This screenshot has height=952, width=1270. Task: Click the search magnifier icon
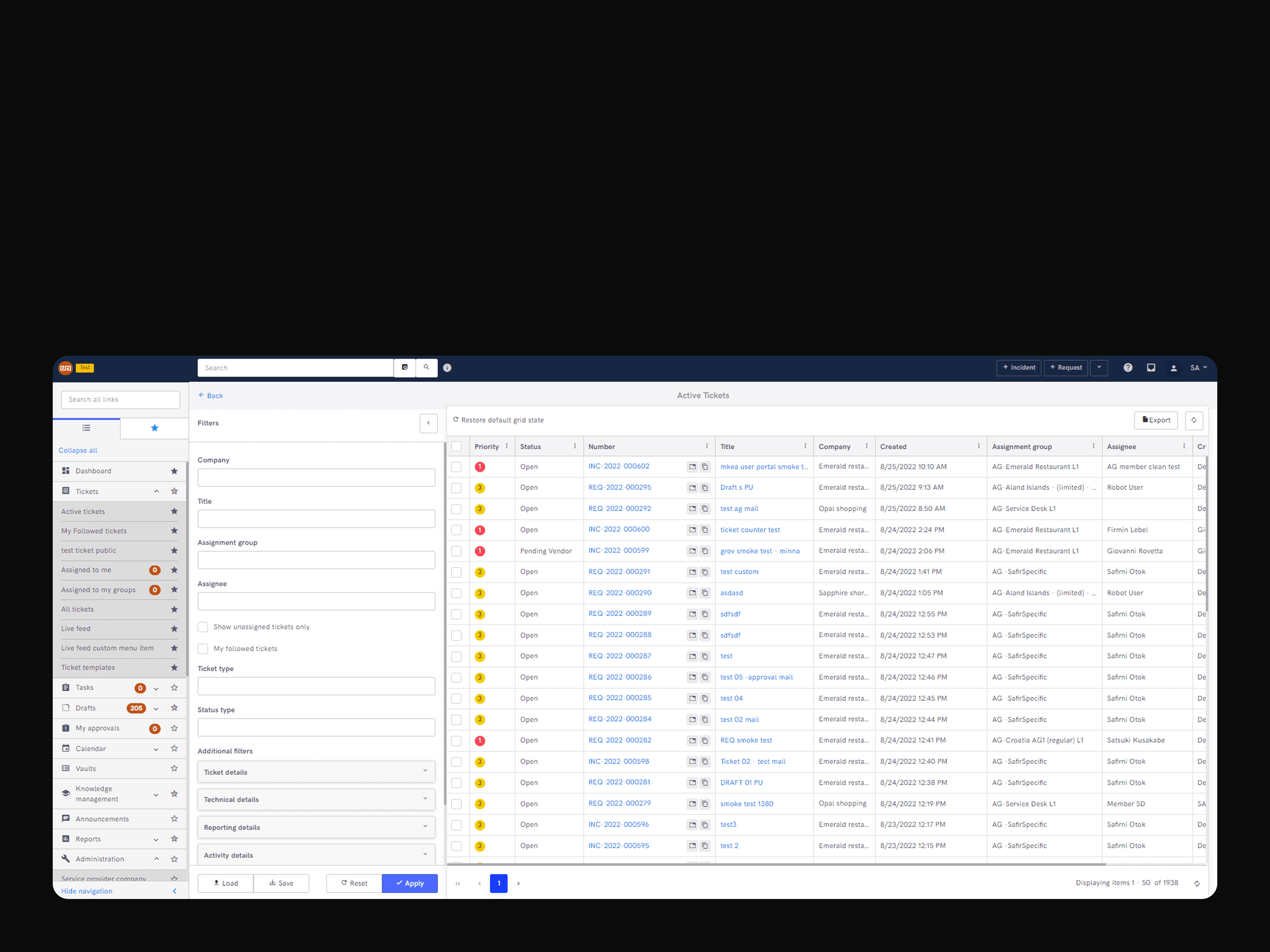point(426,368)
